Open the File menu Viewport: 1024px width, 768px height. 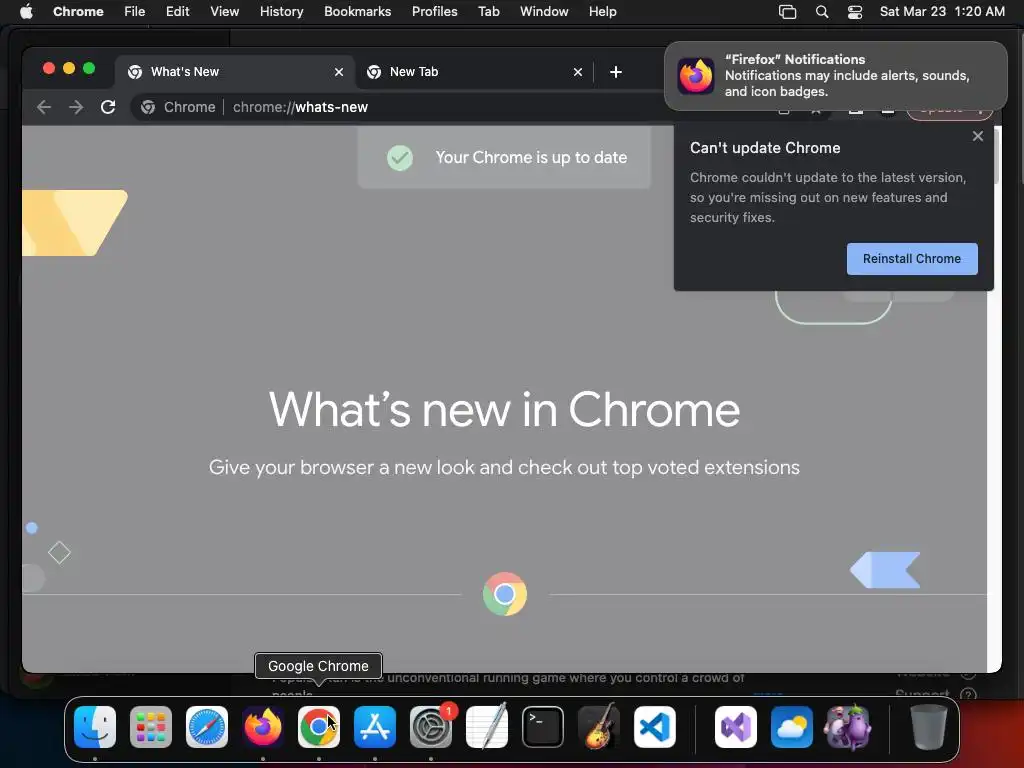[135, 12]
